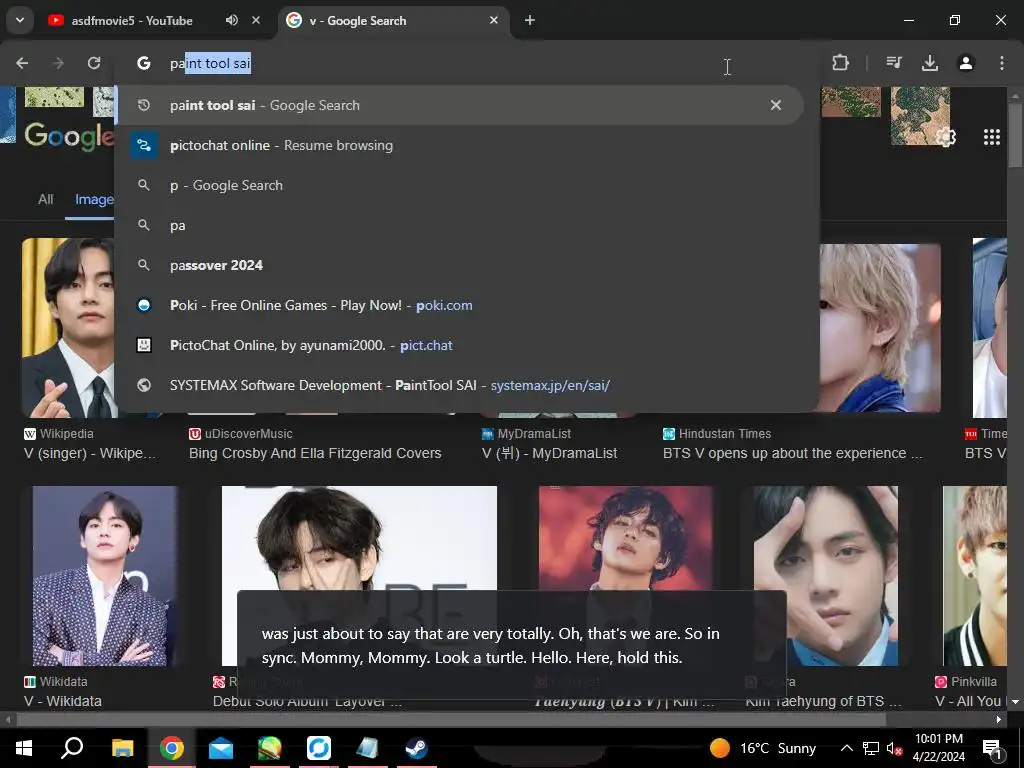Open Windows taskbar search
Viewport: 1024px width, 768px height.
click(72, 748)
